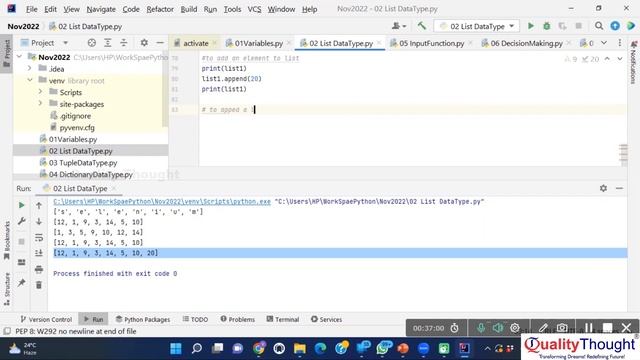
Task: Click the IDE update arrow icon
Action: click(x=615, y=26)
